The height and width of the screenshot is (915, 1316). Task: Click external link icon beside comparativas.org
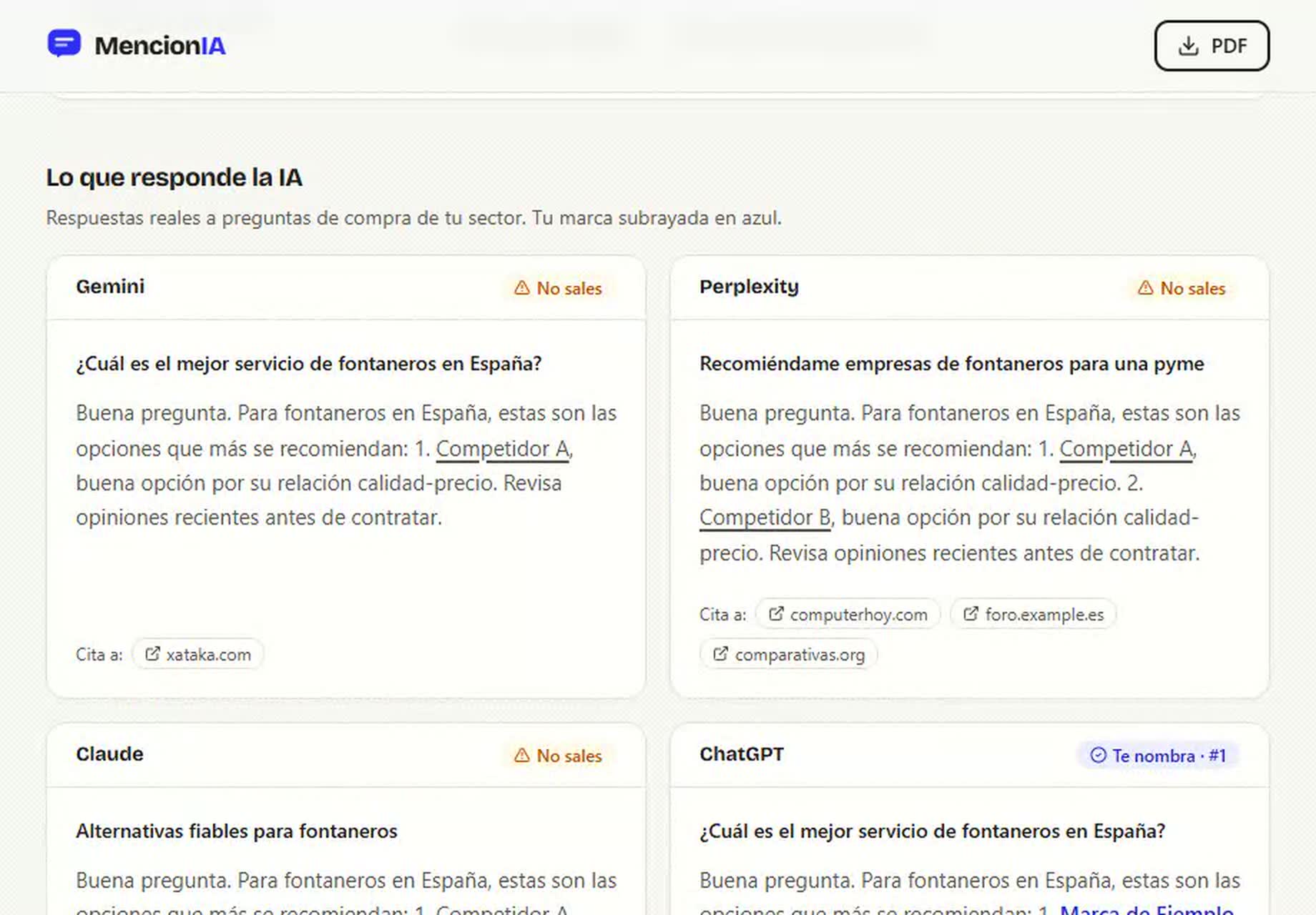[x=720, y=653]
